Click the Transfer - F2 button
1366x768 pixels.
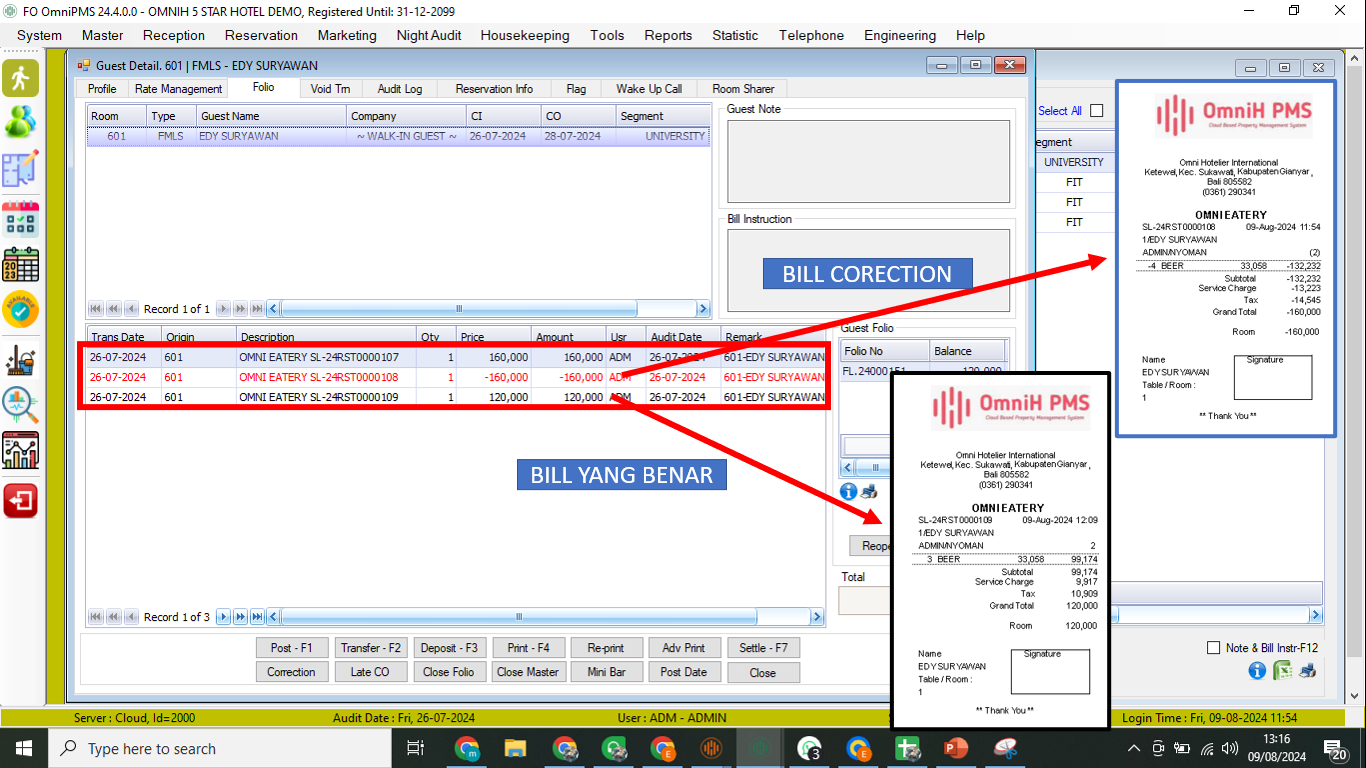click(370, 648)
